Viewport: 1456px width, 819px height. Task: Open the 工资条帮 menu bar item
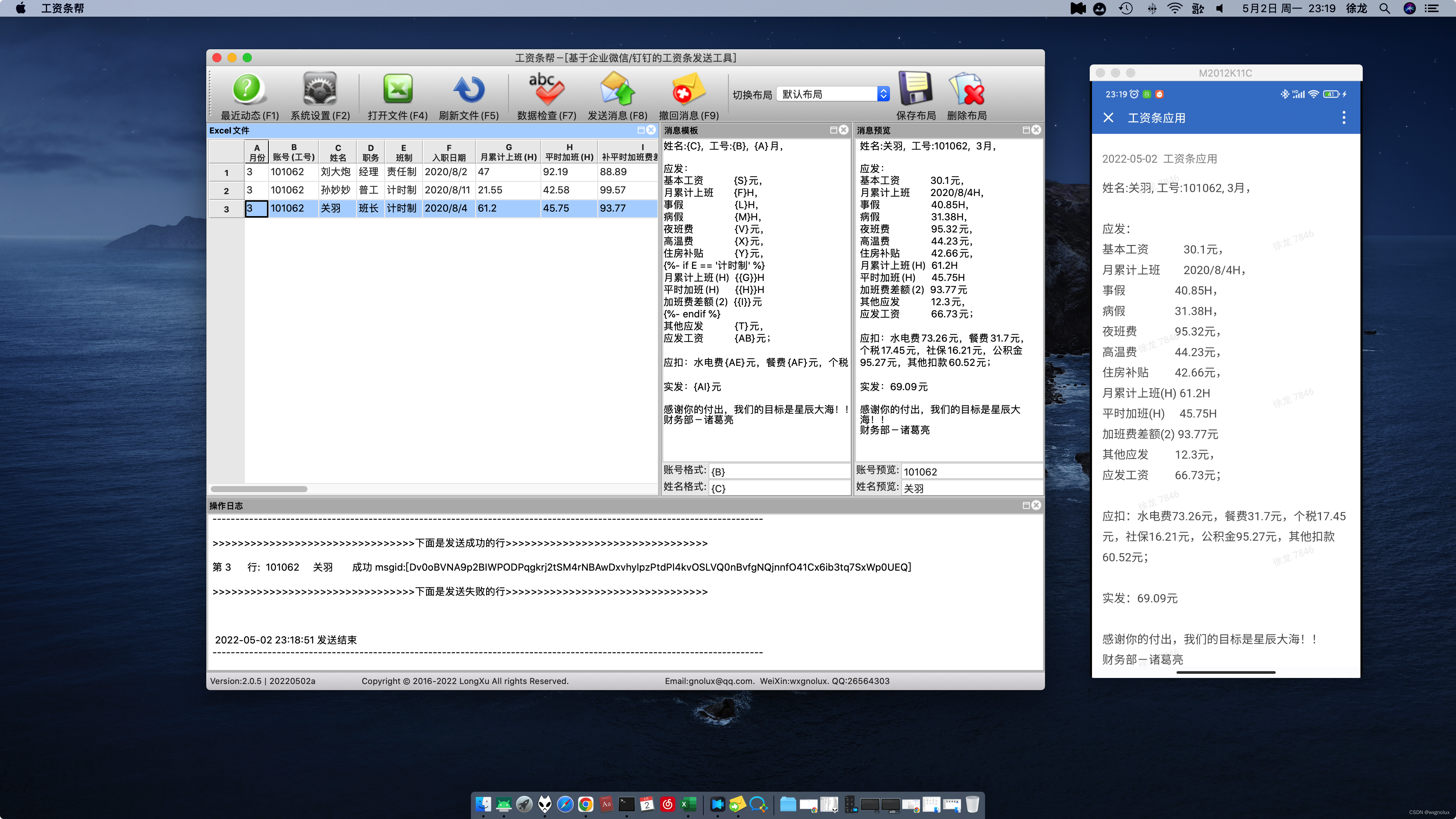(62, 8)
